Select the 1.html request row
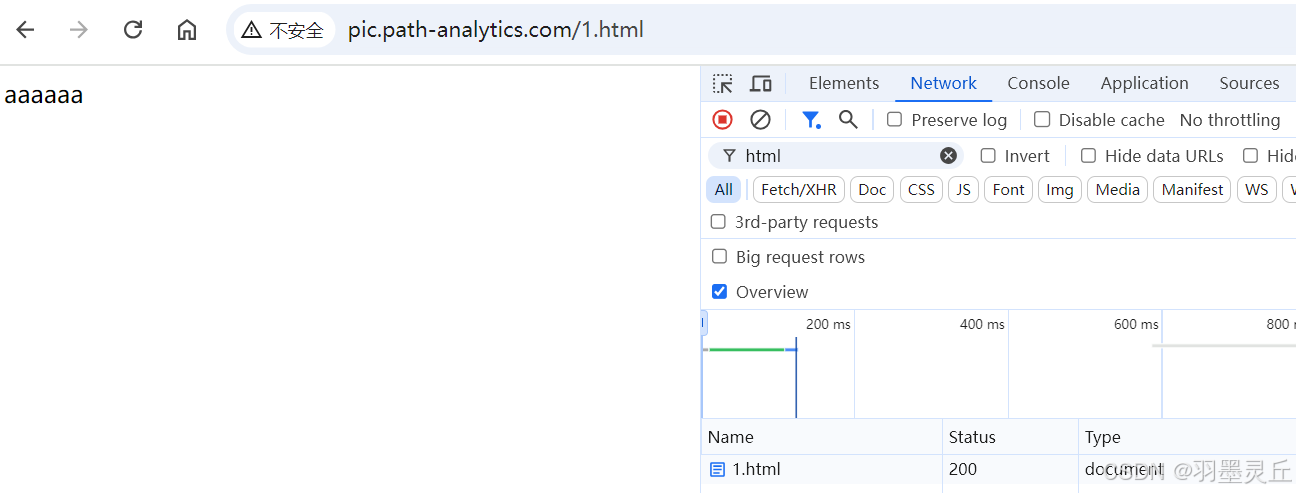 click(x=756, y=469)
